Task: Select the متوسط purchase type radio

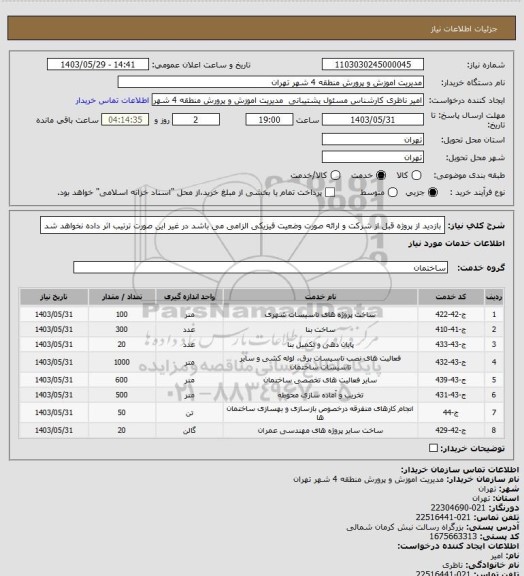Action: tap(393, 192)
